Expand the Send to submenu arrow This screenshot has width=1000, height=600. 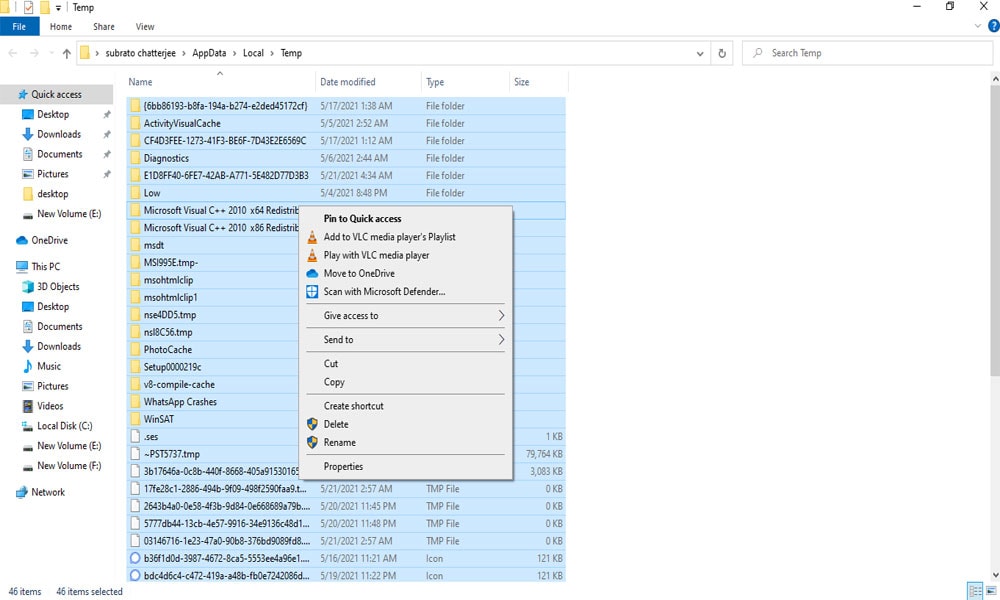501,340
